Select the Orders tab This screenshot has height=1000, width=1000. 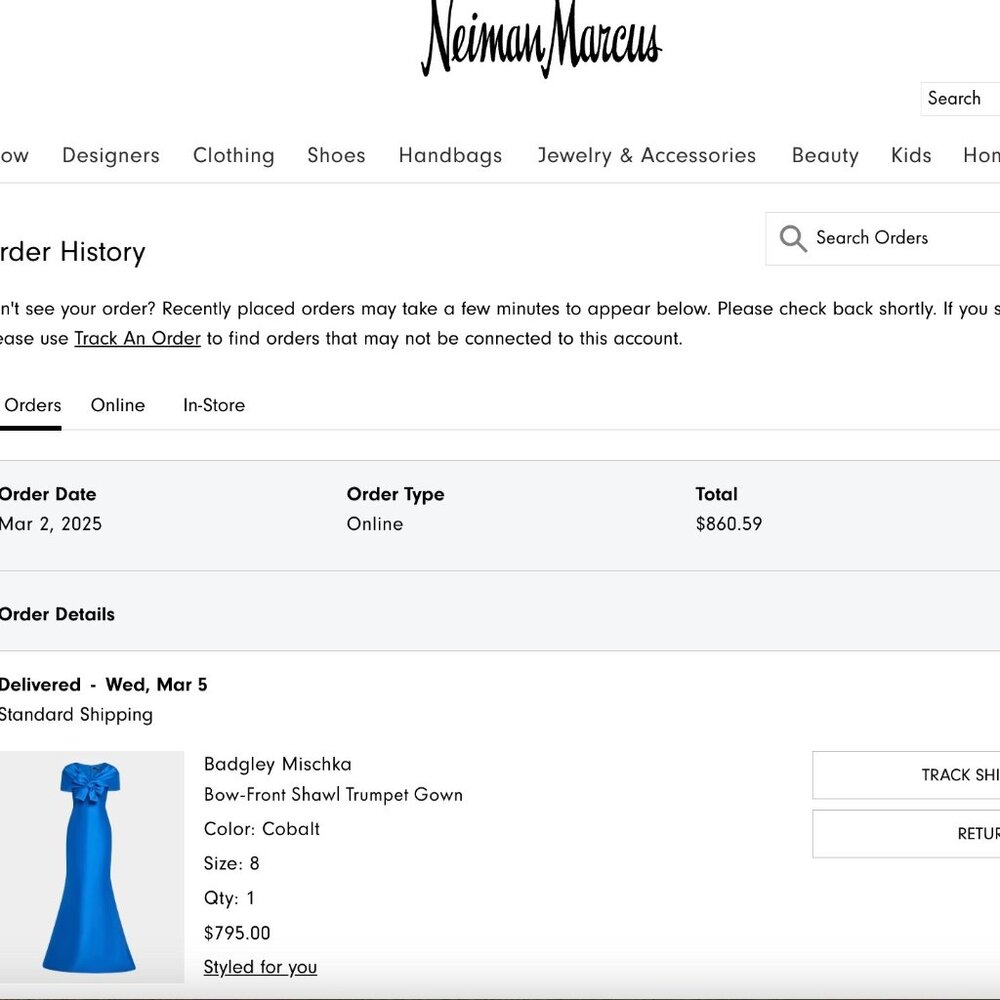point(31,405)
